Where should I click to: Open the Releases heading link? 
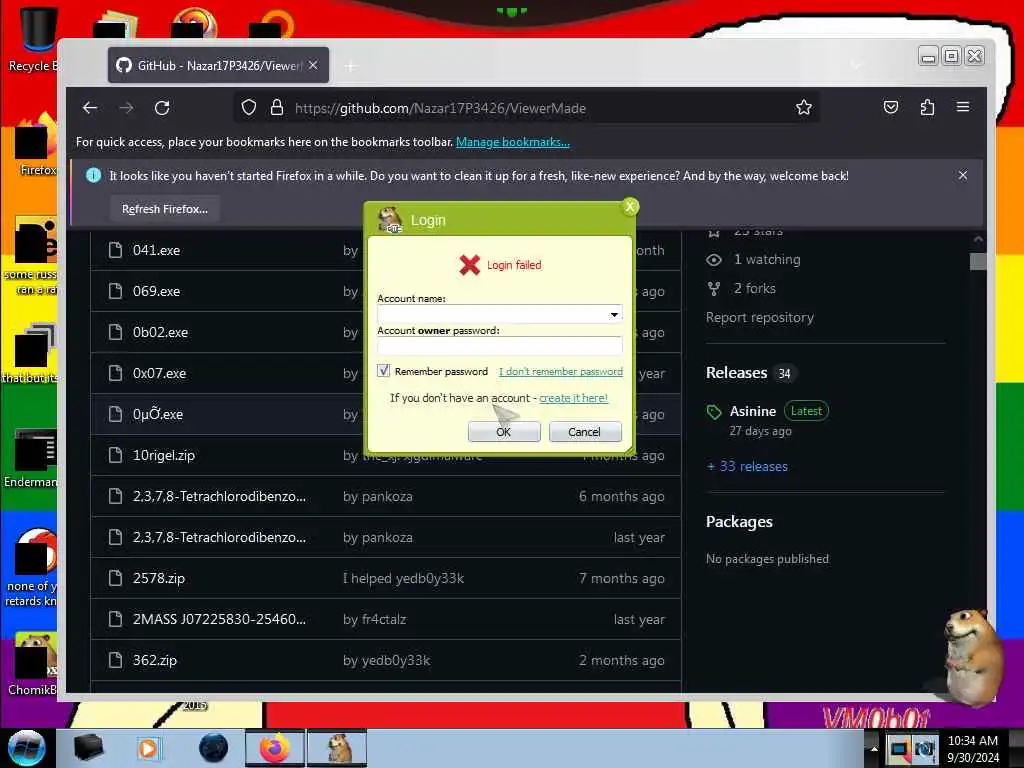[x=736, y=373]
